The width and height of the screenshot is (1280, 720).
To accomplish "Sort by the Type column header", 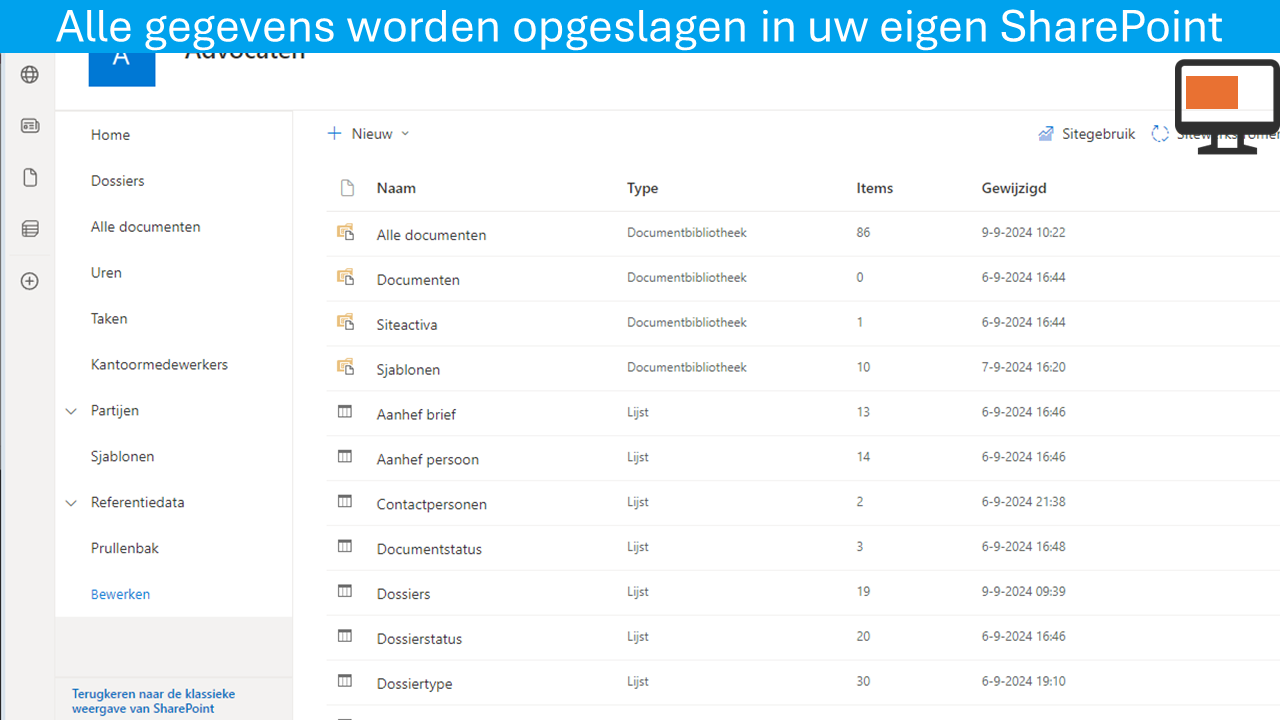I will coord(642,188).
